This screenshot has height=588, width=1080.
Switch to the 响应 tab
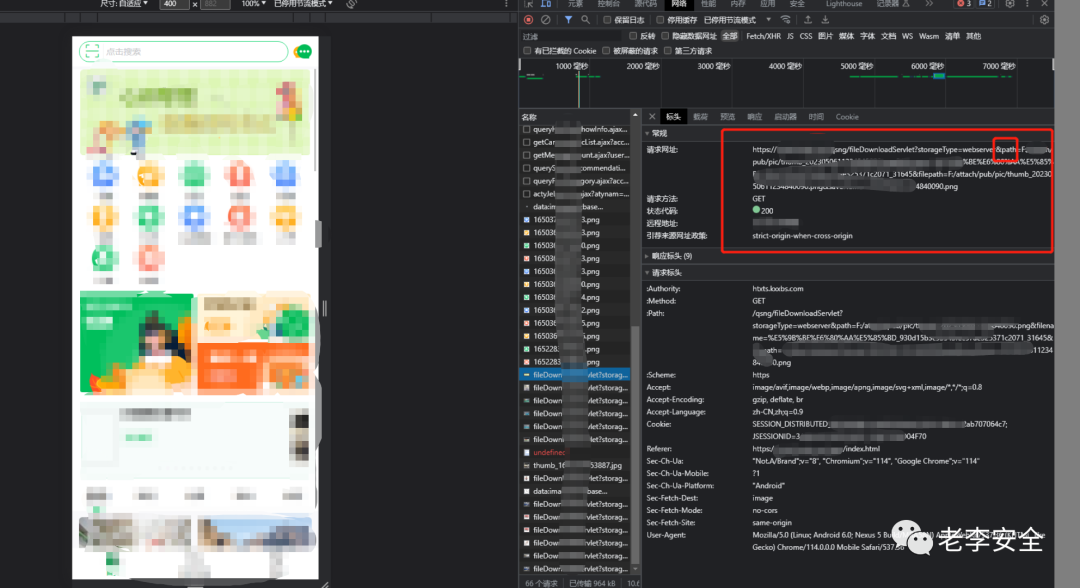pyautogui.click(x=754, y=117)
